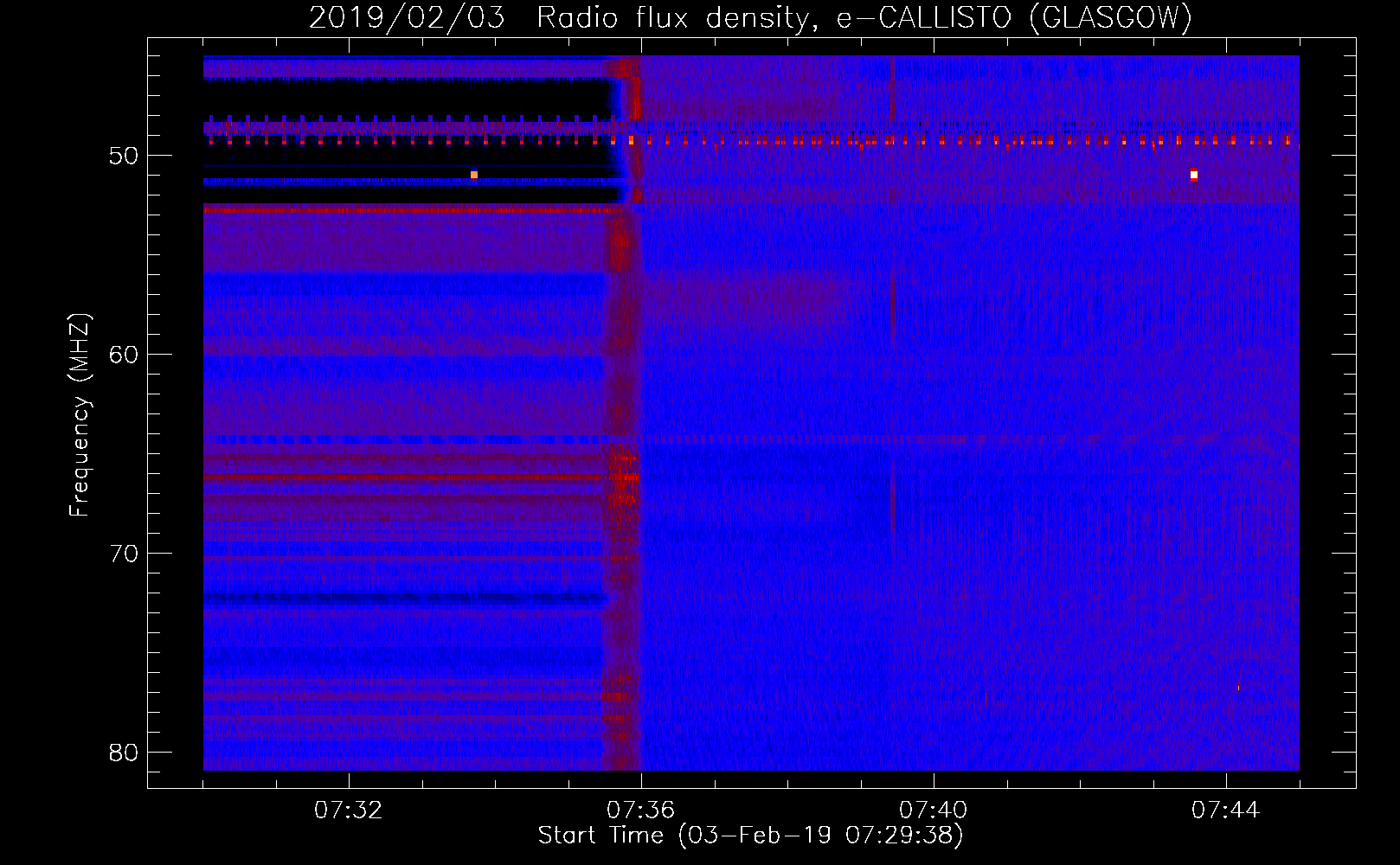Click the 80 frequency tick label

coord(124,753)
